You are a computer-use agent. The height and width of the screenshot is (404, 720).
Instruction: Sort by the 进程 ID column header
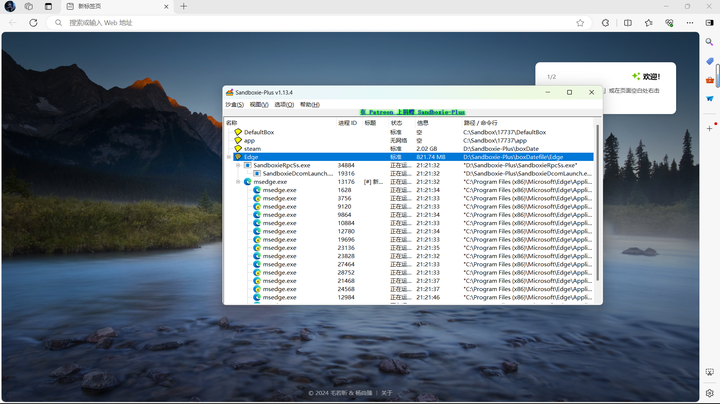point(349,123)
